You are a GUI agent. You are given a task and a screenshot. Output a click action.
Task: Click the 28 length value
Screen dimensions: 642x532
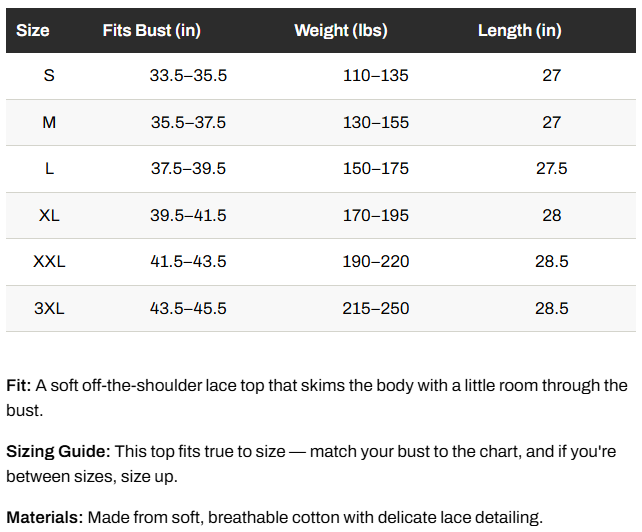[552, 215]
